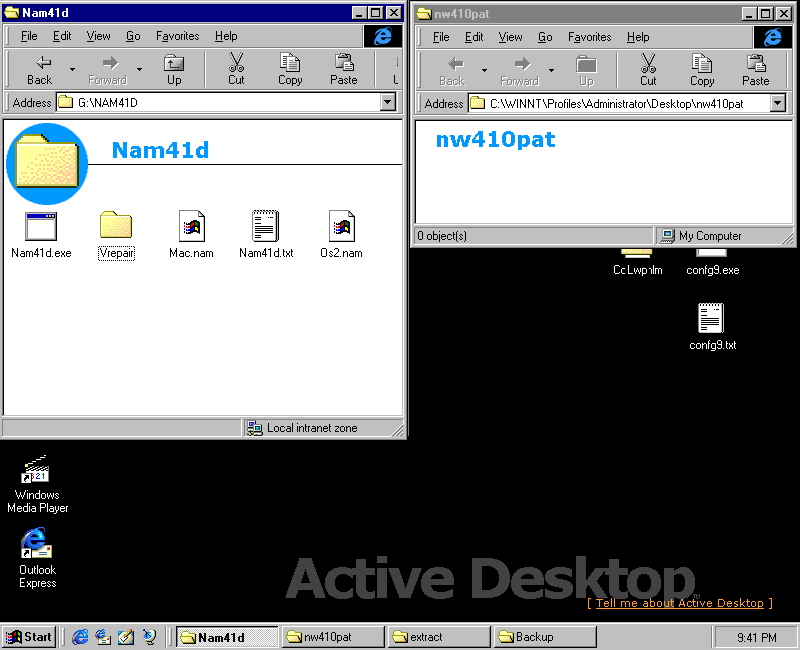The height and width of the screenshot is (650, 800).
Task: Open the Help menu in the Nam41d window
Action: point(226,36)
